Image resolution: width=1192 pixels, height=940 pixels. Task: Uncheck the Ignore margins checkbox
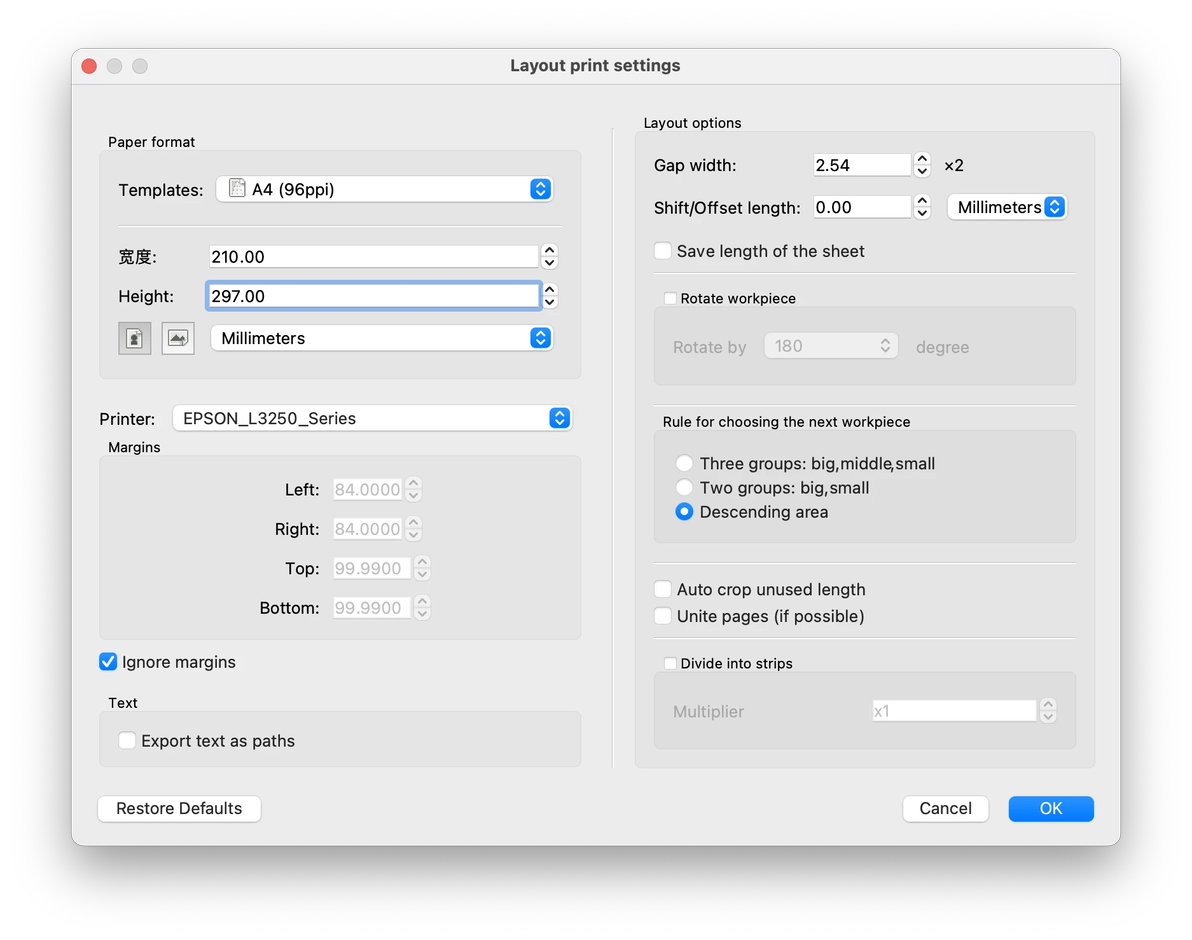[x=108, y=662]
